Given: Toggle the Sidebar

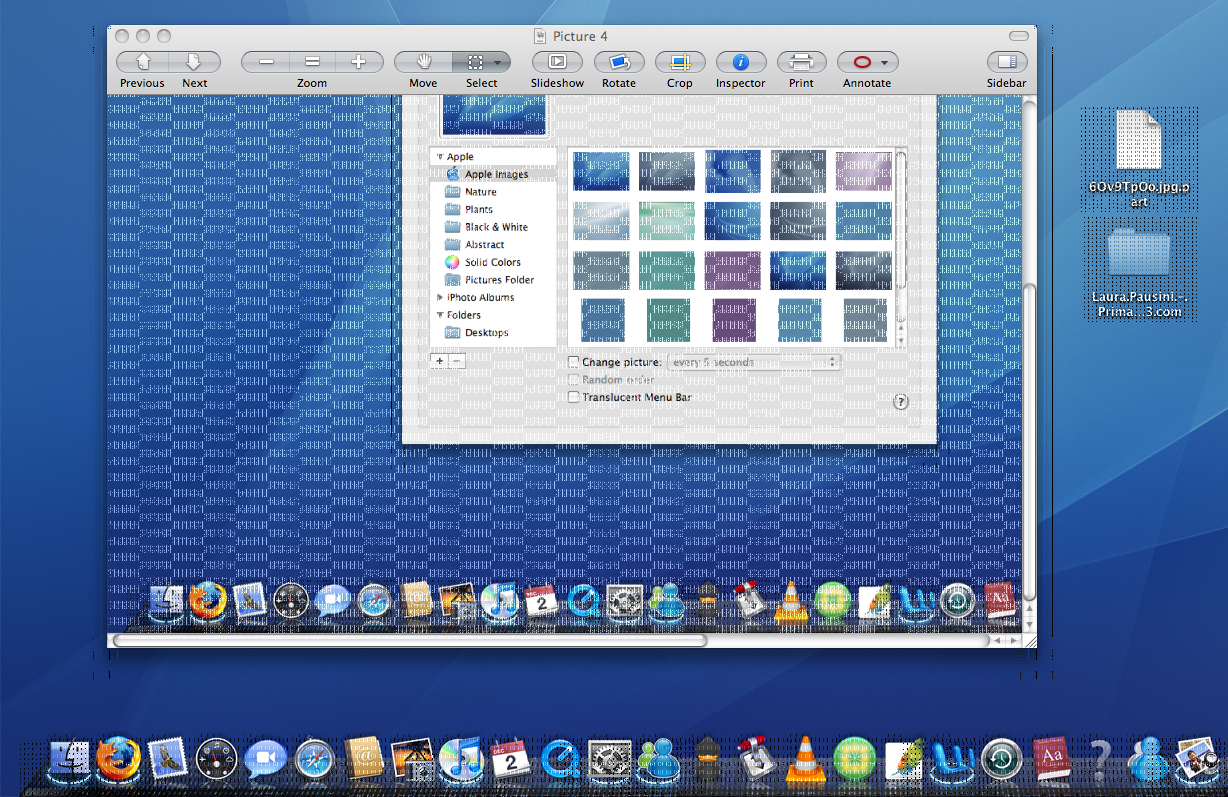Looking at the screenshot, I should coord(1006,62).
